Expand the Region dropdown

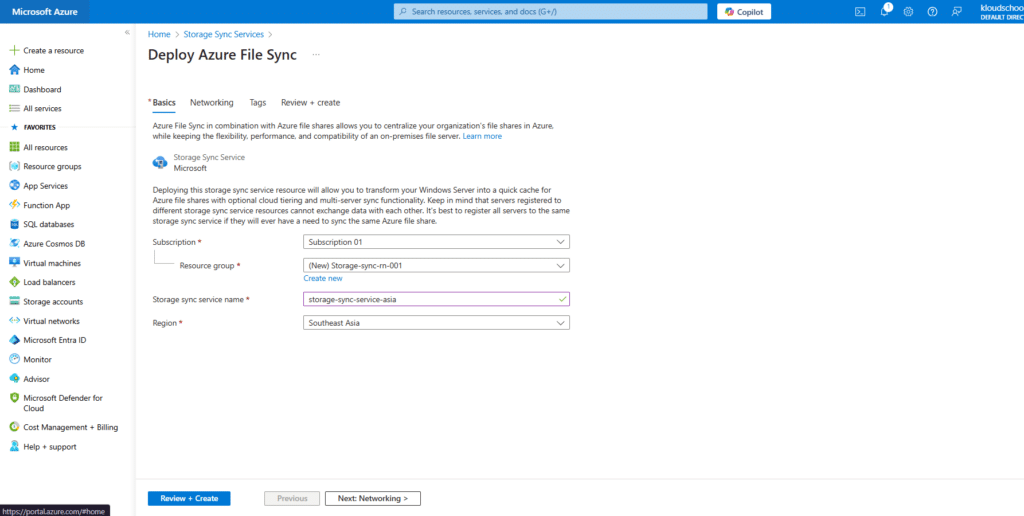pyautogui.click(x=436, y=323)
